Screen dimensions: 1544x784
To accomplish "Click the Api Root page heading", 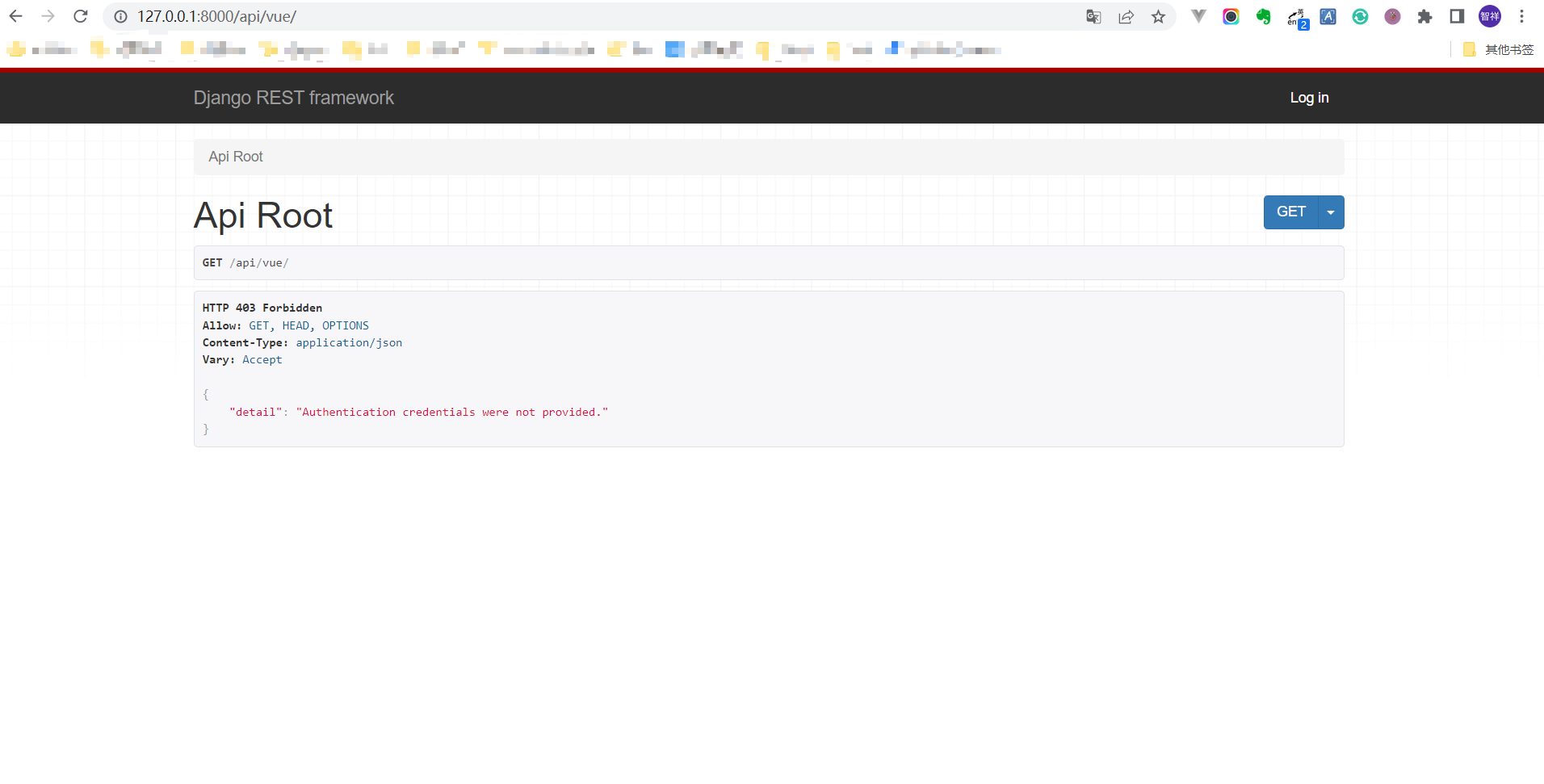I will (263, 216).
